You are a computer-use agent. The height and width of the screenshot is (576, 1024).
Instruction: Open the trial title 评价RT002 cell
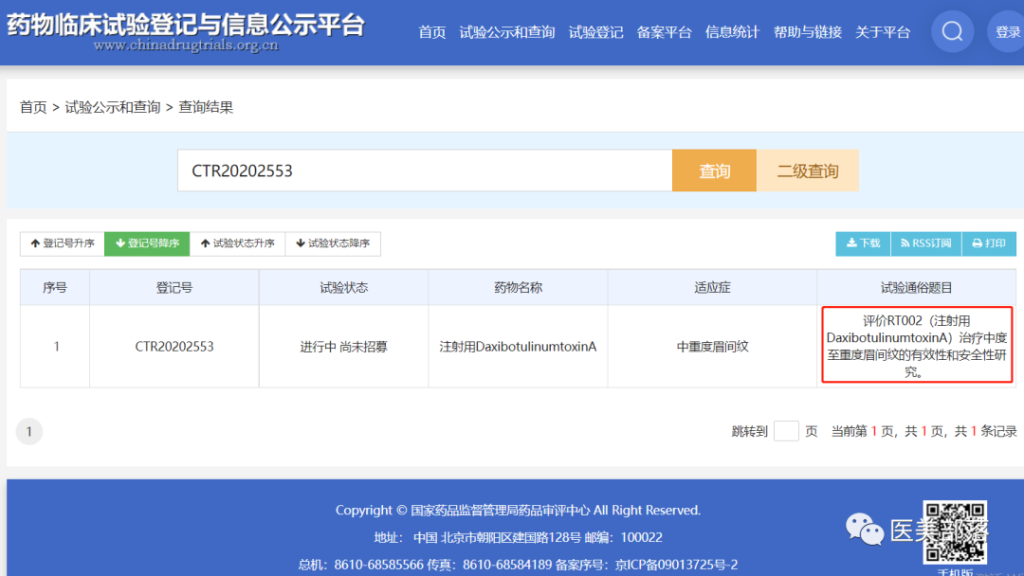pos(917,345)
